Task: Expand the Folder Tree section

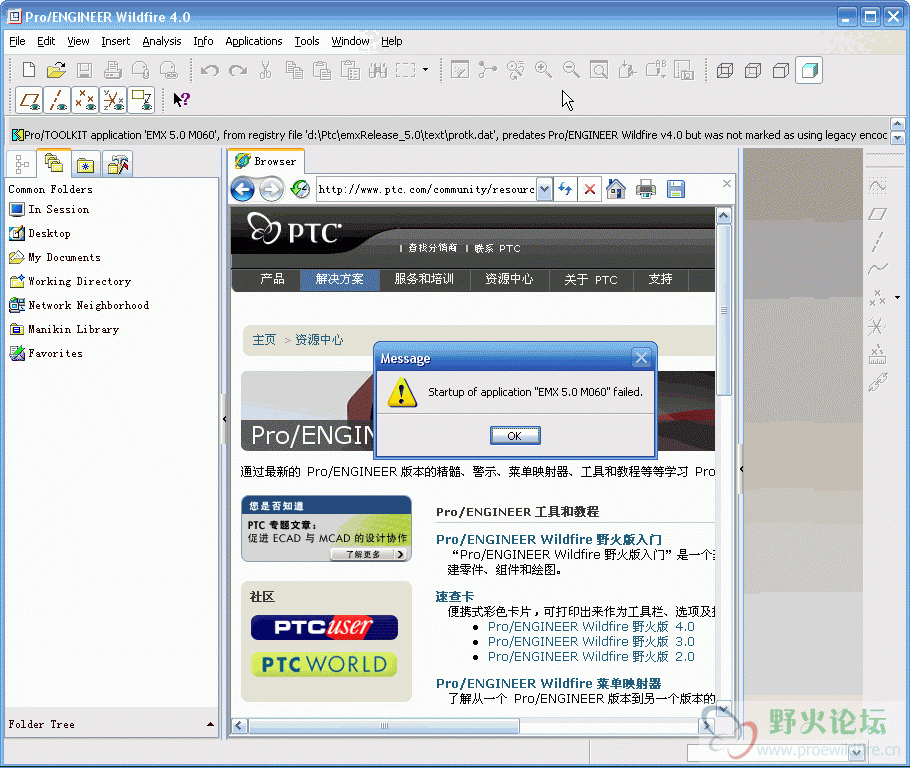Action: [210, 724]
